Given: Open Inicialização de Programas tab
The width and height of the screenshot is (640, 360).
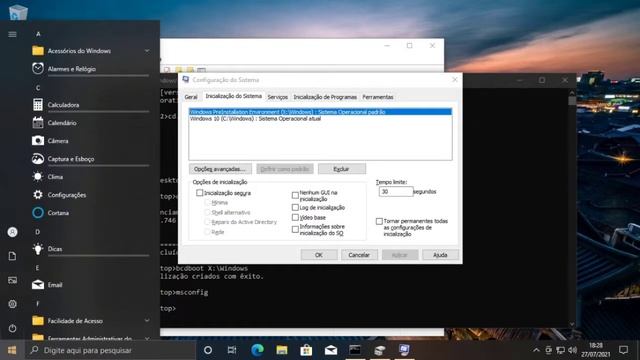Looking at the screenshot, I should coord(325,97).
